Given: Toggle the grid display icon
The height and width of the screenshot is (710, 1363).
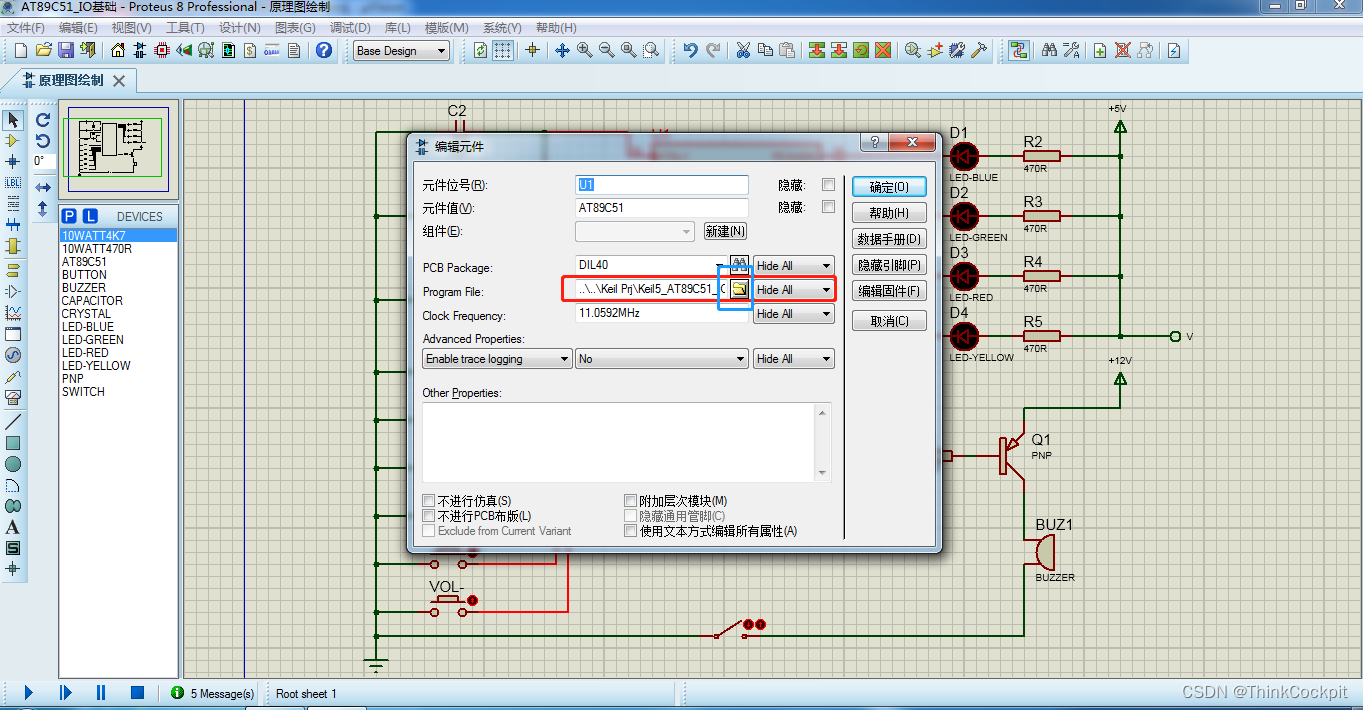Looking at the screenshot, I should [x=503, y=50].
